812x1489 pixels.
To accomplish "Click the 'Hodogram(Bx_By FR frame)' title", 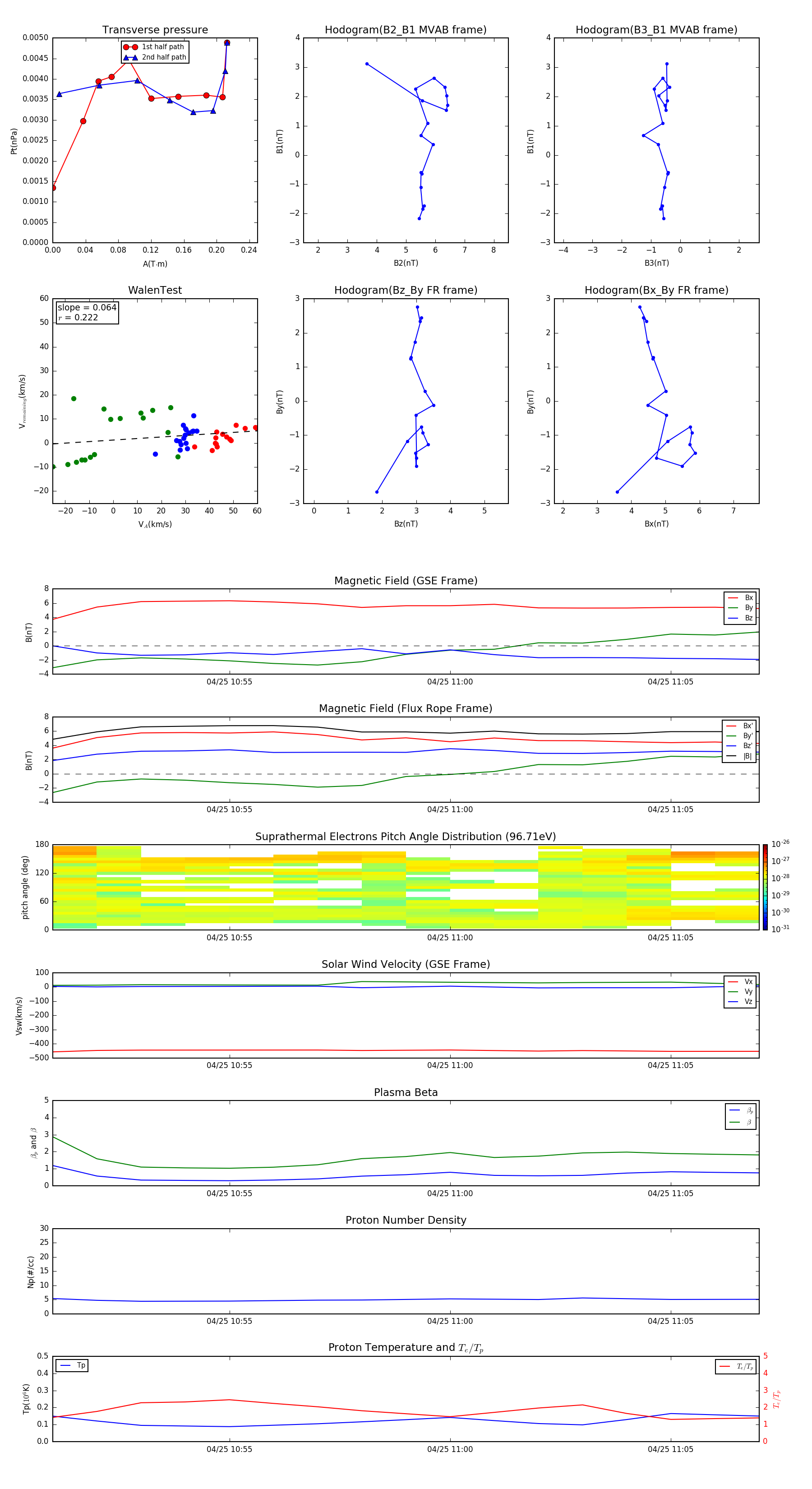I will (656, 290).
